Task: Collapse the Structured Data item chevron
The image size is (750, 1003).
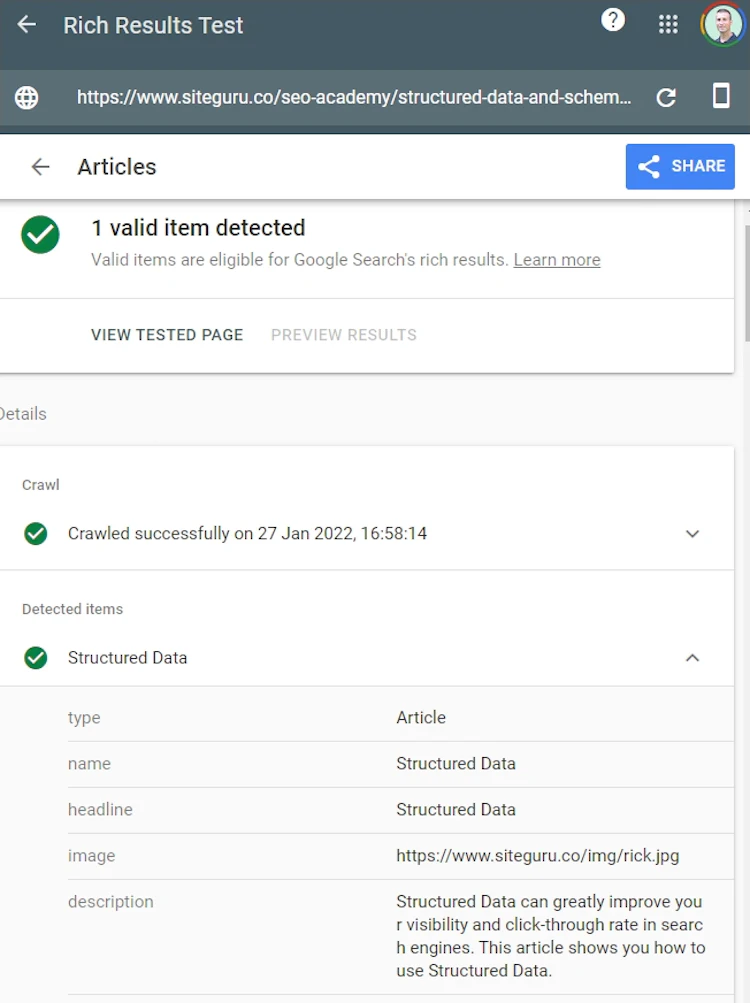Action: pyautogui.click(x=692, y=658)
